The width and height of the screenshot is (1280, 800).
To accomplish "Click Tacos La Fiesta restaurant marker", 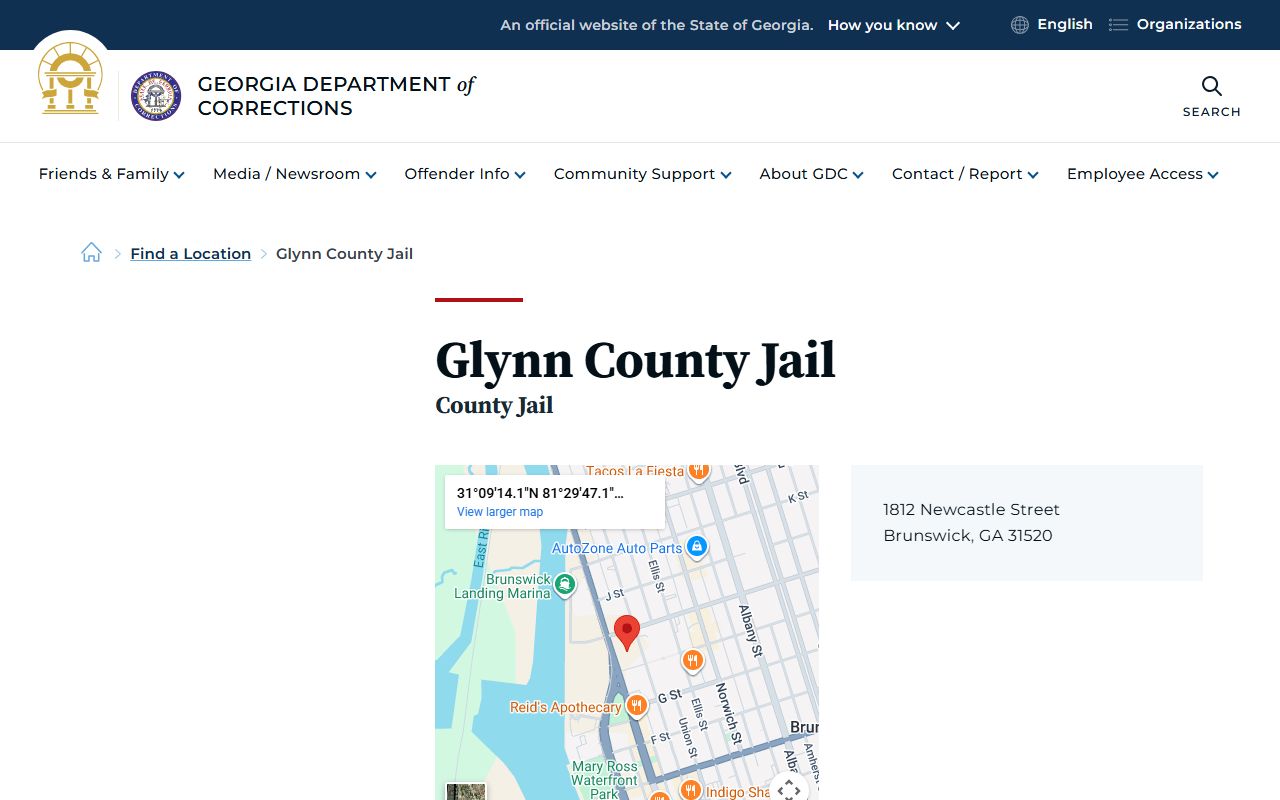I will 698,470.
